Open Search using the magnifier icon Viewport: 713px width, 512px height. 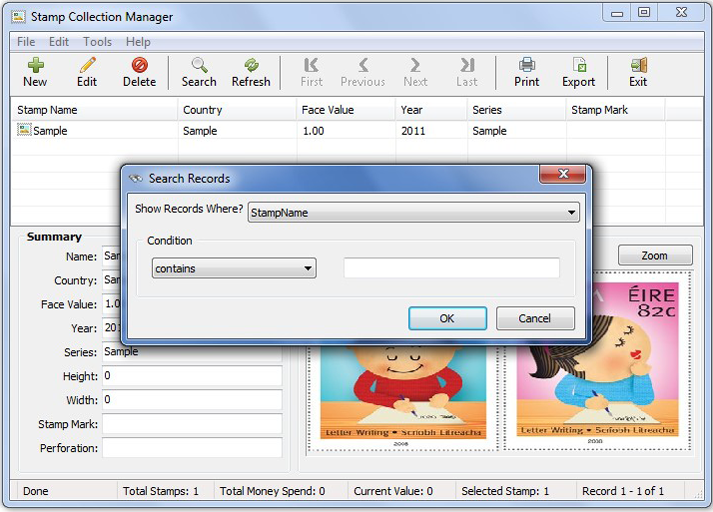tap(198, 66)
